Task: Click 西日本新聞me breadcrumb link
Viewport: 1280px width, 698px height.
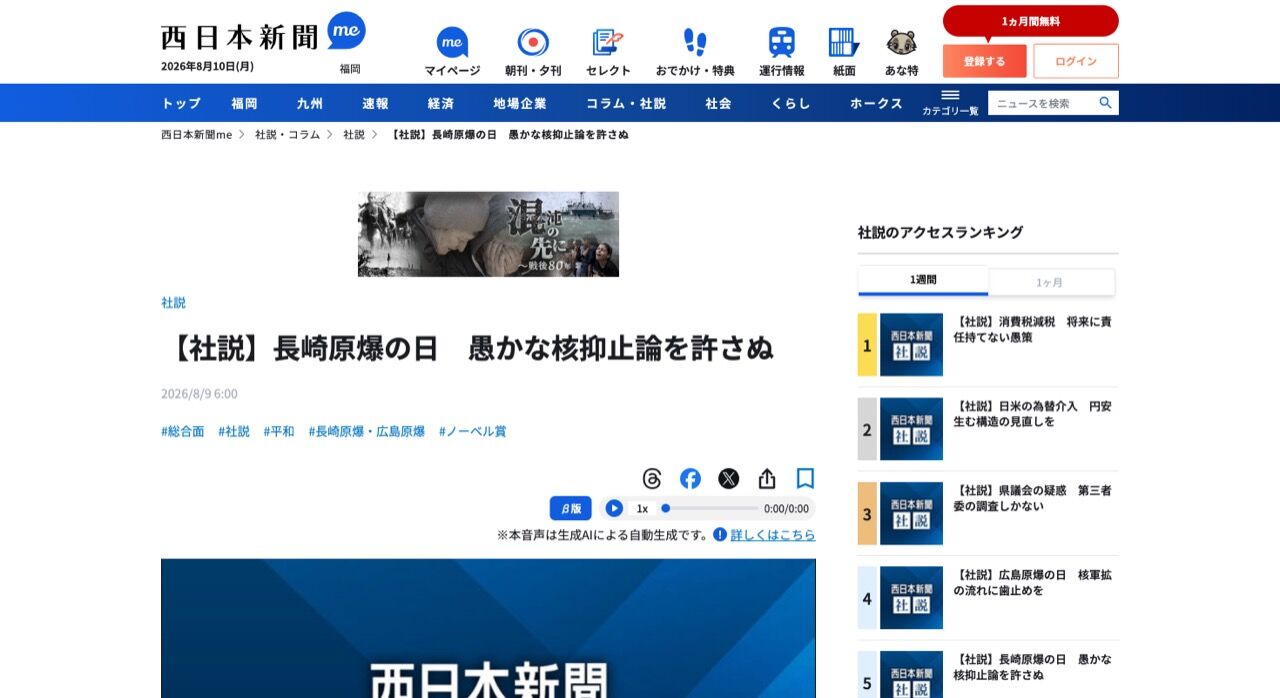Action: pos(197,134)
